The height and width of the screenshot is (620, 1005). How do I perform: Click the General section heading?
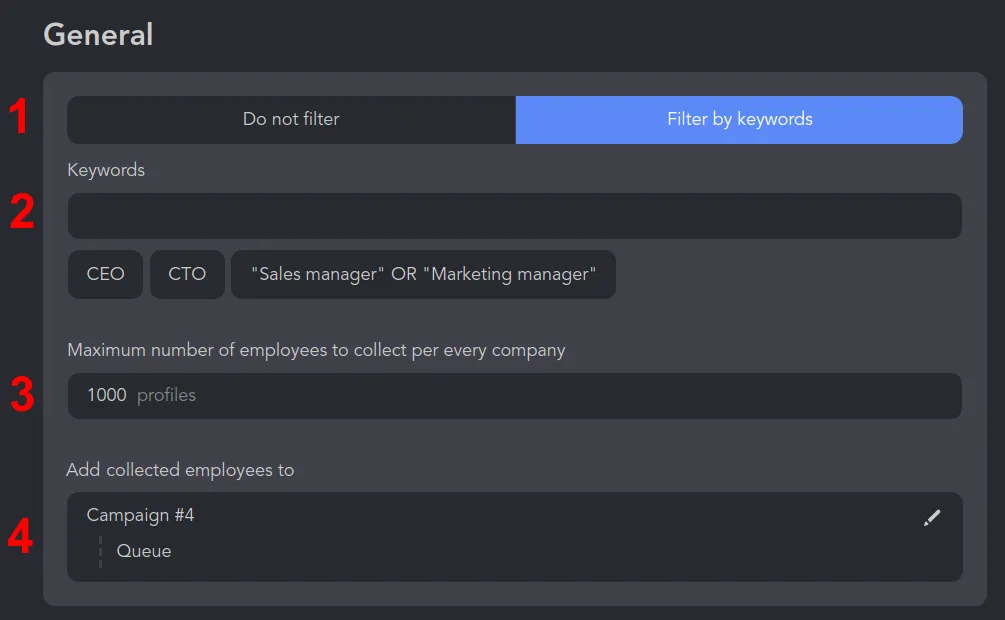98,35
